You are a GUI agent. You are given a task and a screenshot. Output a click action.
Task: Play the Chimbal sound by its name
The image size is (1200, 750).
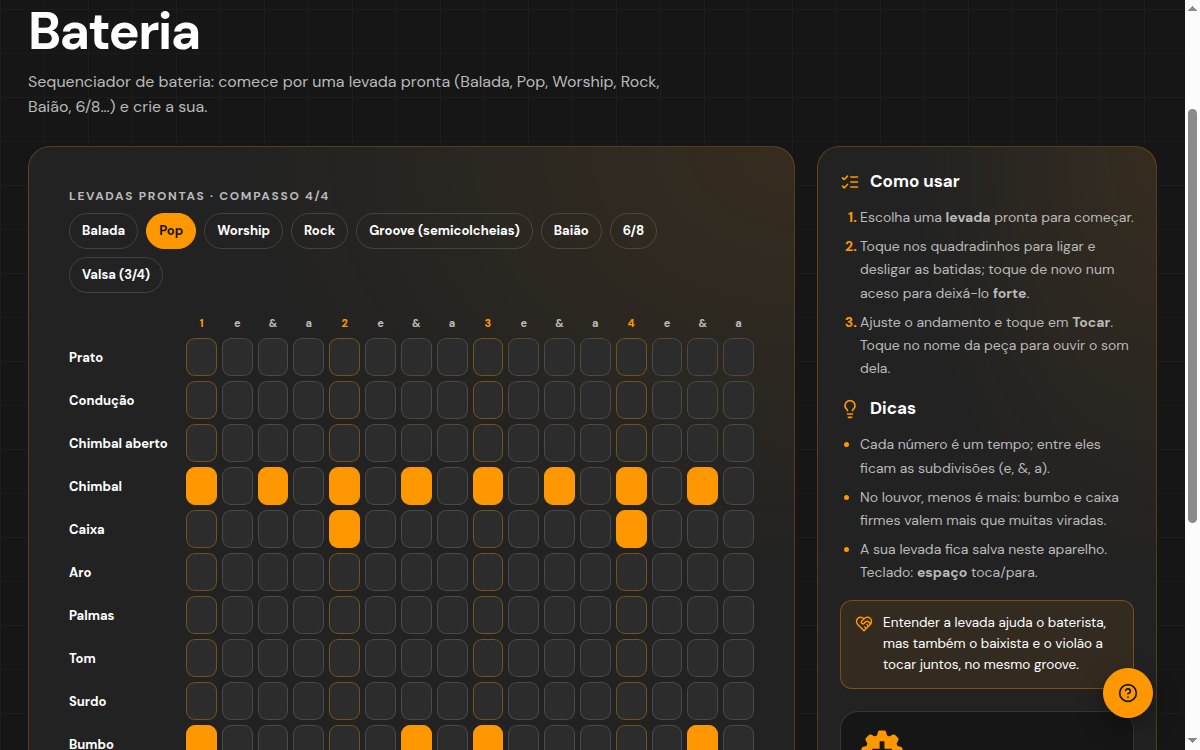(x=95, y=487)
